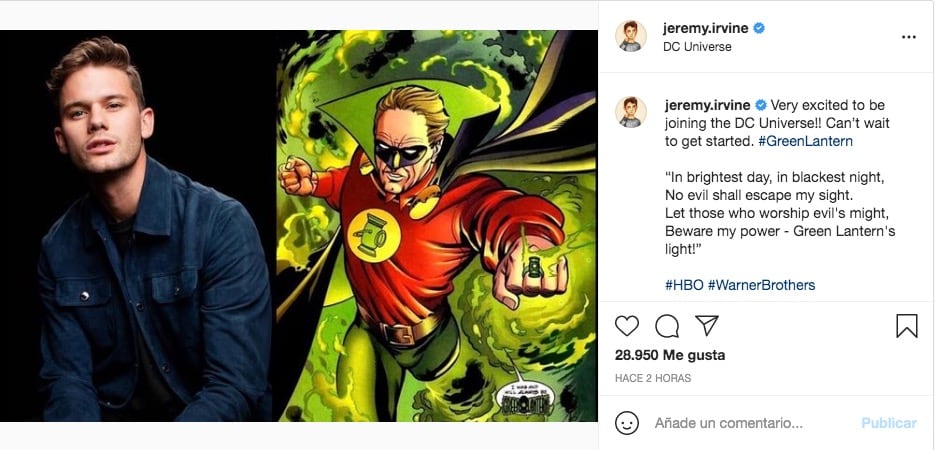Screen dimensions: 935x450
Task: Open emoji picker in comment box
Action: pos(627,423)
